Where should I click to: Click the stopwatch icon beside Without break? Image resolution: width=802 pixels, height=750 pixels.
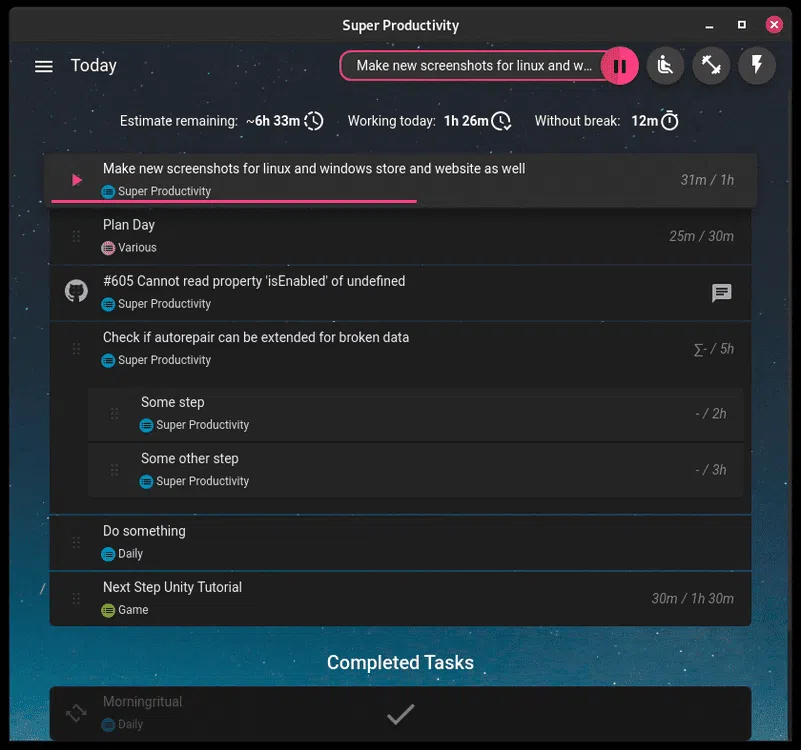[x=670, y=121]
